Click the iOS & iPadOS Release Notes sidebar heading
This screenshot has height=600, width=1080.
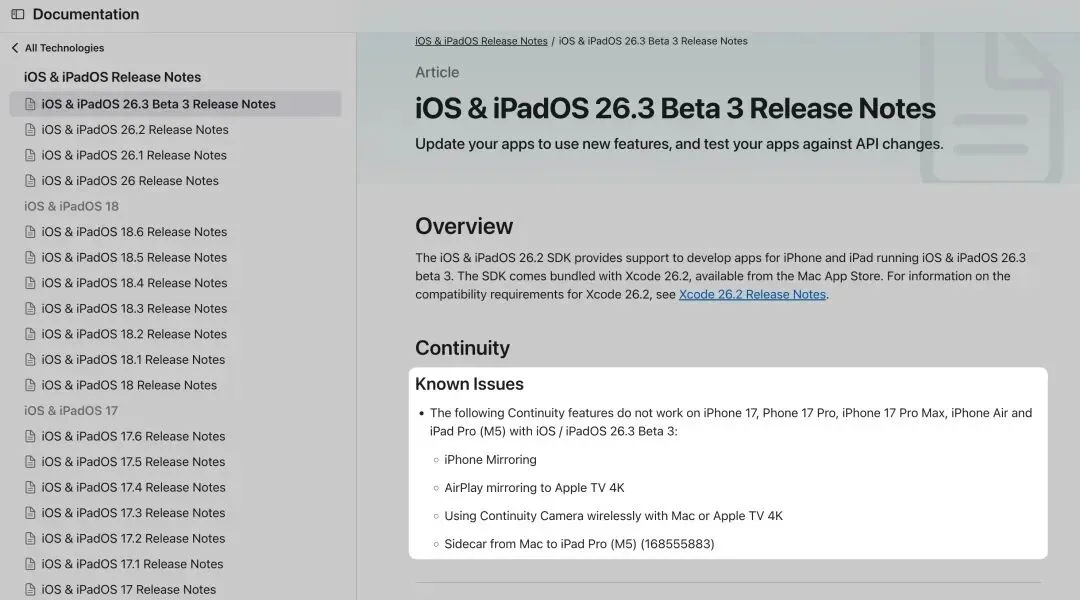[112, 77]
